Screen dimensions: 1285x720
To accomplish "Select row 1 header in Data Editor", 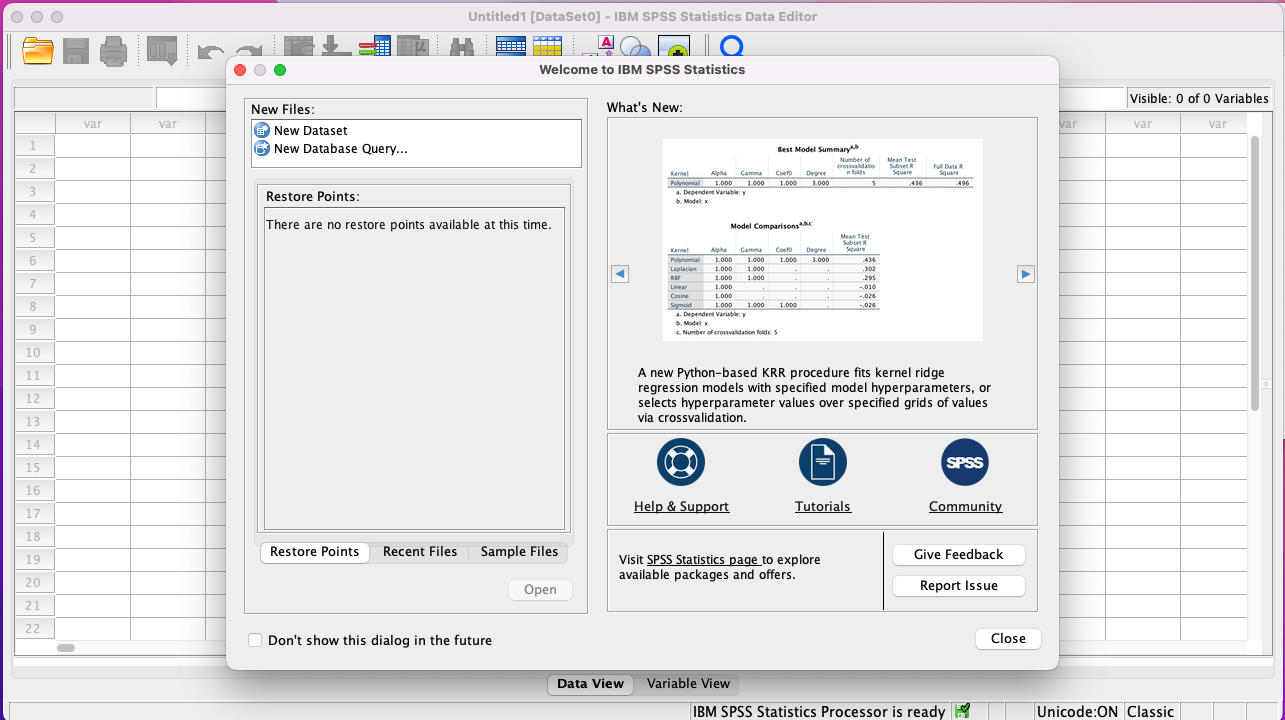I will pos(34,145).
